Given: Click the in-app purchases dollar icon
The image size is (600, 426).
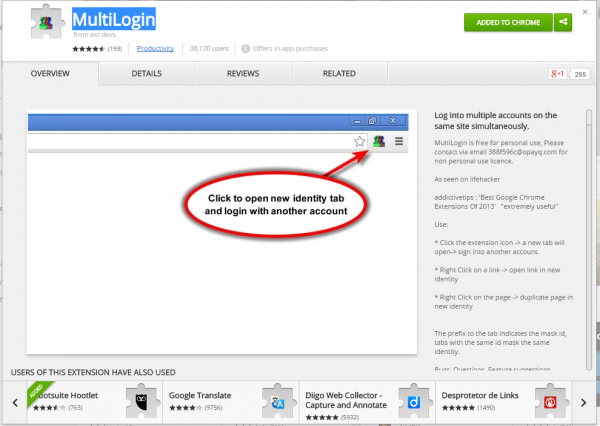Looking at the screenshot, I should (x=246, y=49).
